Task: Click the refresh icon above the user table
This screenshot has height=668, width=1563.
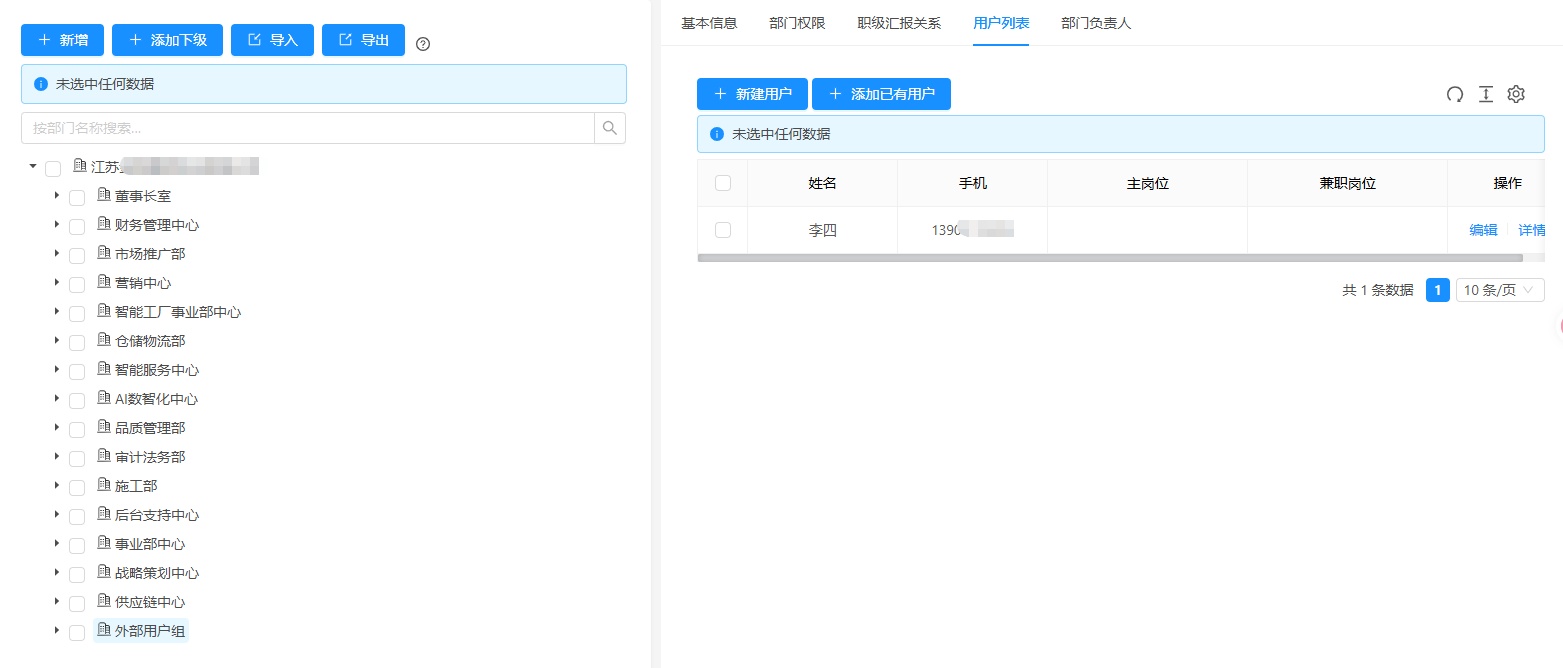Action: (x=1455, y=94)
